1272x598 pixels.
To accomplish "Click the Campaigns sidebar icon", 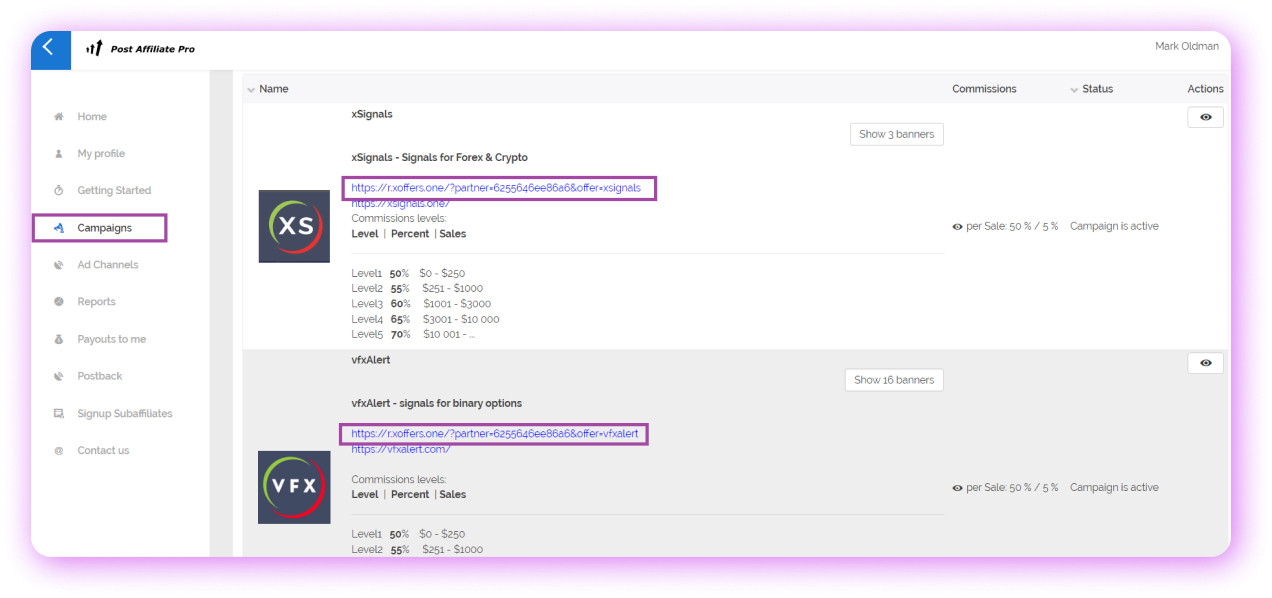I will coord(59,228).
